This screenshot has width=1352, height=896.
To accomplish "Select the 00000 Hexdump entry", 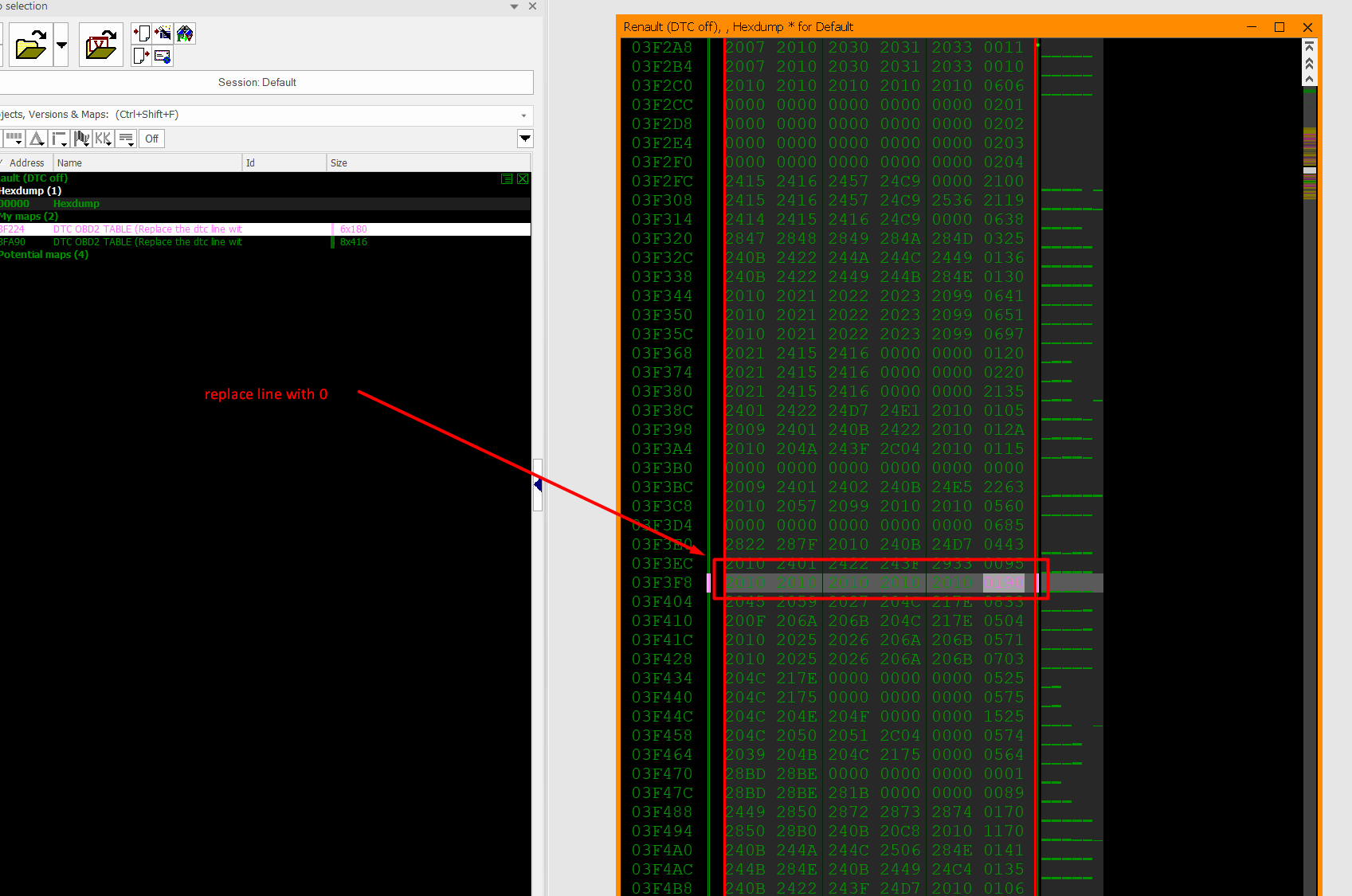I will pyautogui.click(x=265, y=204).
